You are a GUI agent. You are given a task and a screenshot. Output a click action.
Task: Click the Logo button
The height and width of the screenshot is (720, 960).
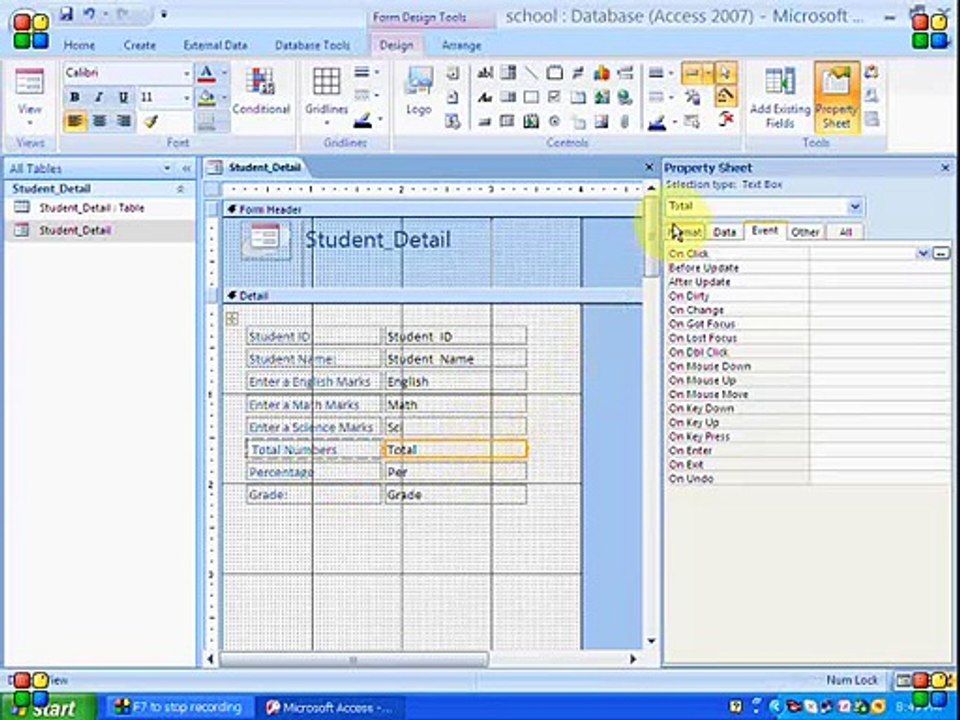(x=419, y=91)
